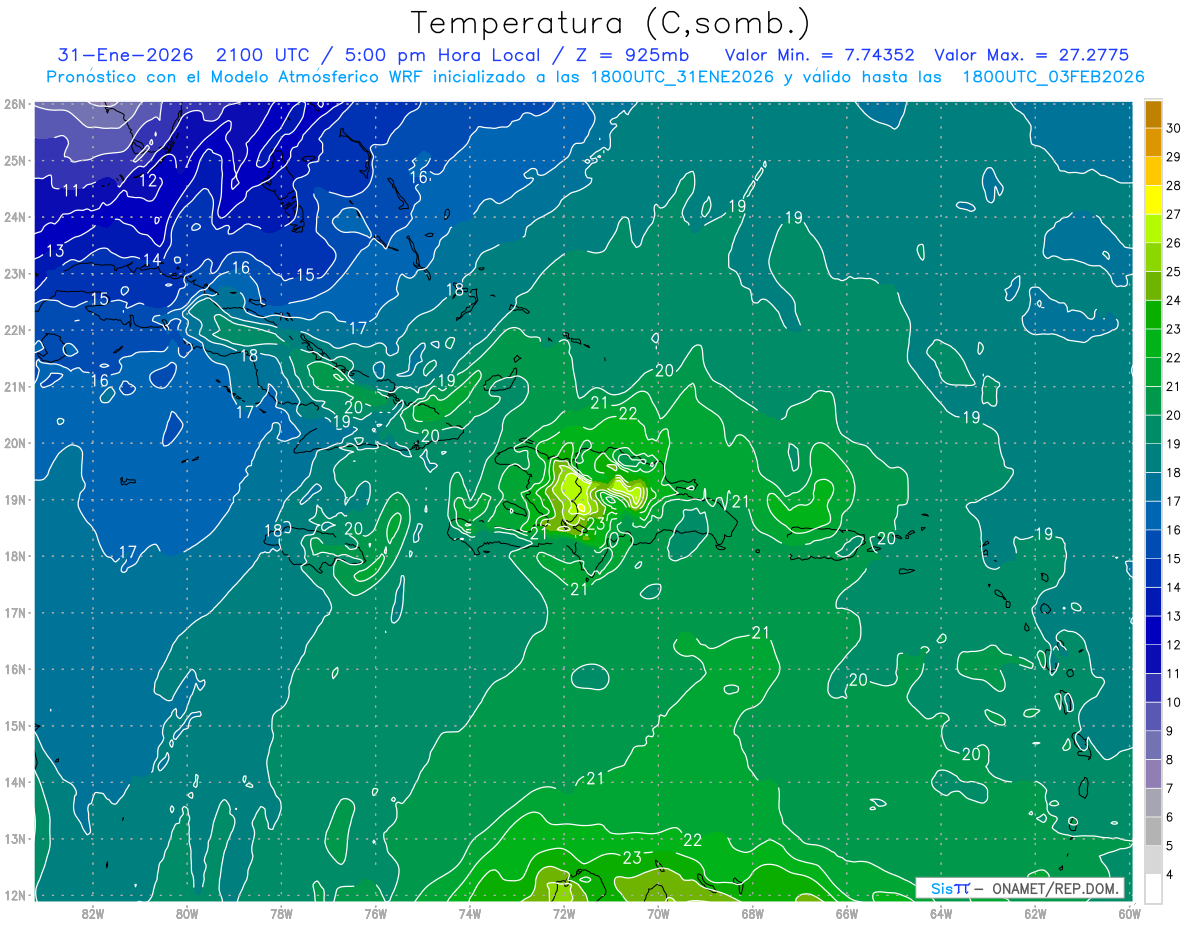Click the validity stamp "1800UTC_03FEB2026"

[1053, 77]
